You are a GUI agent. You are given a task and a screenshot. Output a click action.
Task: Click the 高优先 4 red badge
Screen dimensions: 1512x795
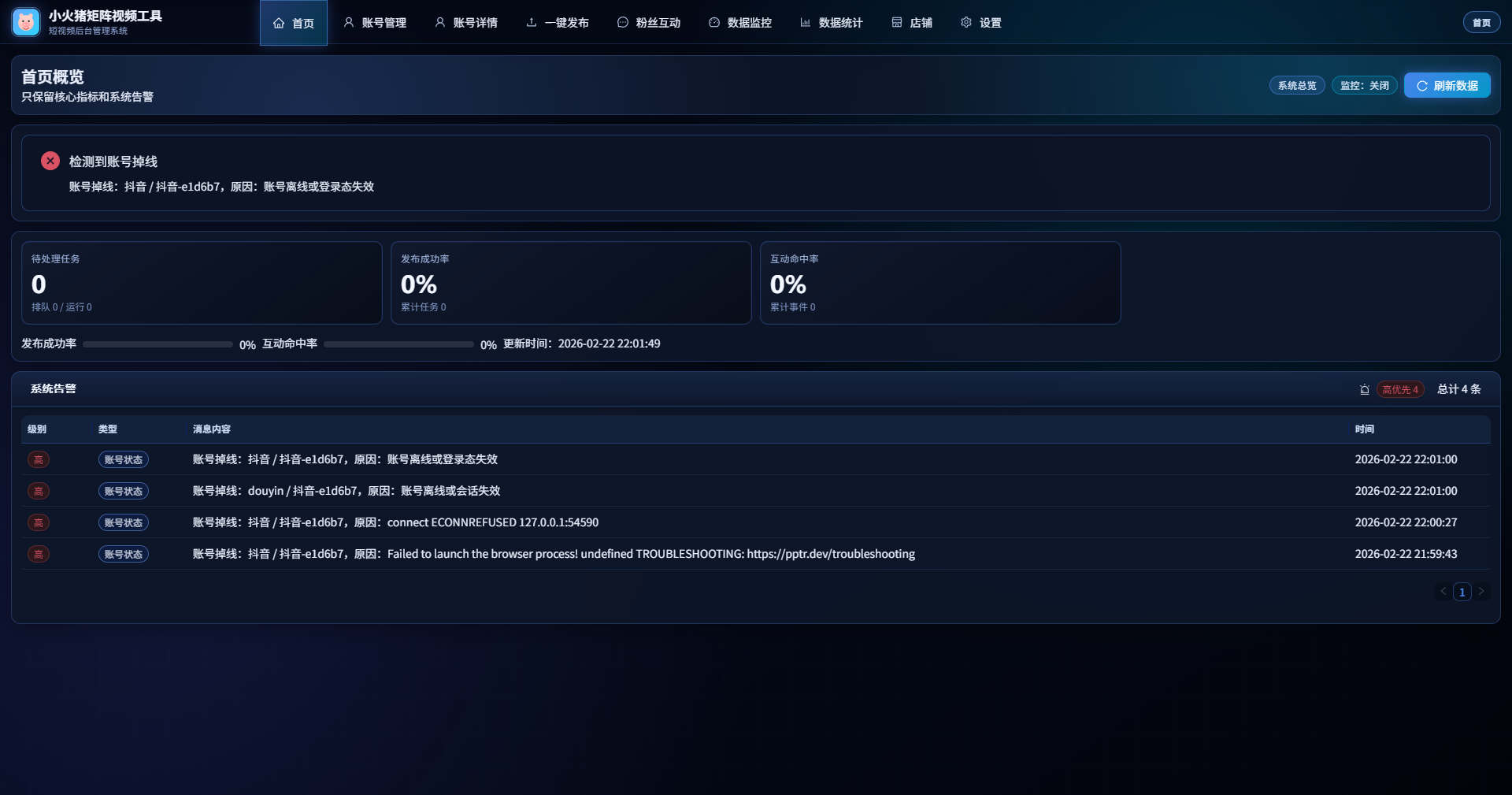(1400, 389)
